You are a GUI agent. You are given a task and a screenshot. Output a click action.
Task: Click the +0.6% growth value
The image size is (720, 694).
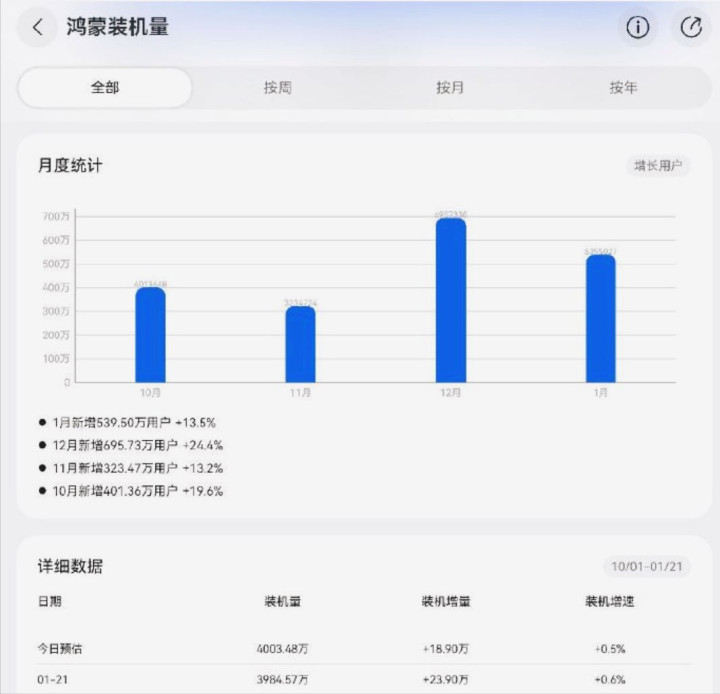[x=610, y=679]
